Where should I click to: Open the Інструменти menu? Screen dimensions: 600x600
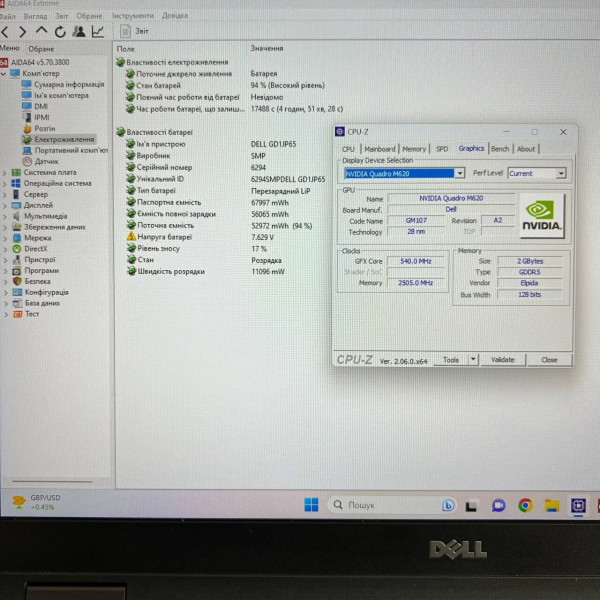pyautogui.click(x=133, y=16)
